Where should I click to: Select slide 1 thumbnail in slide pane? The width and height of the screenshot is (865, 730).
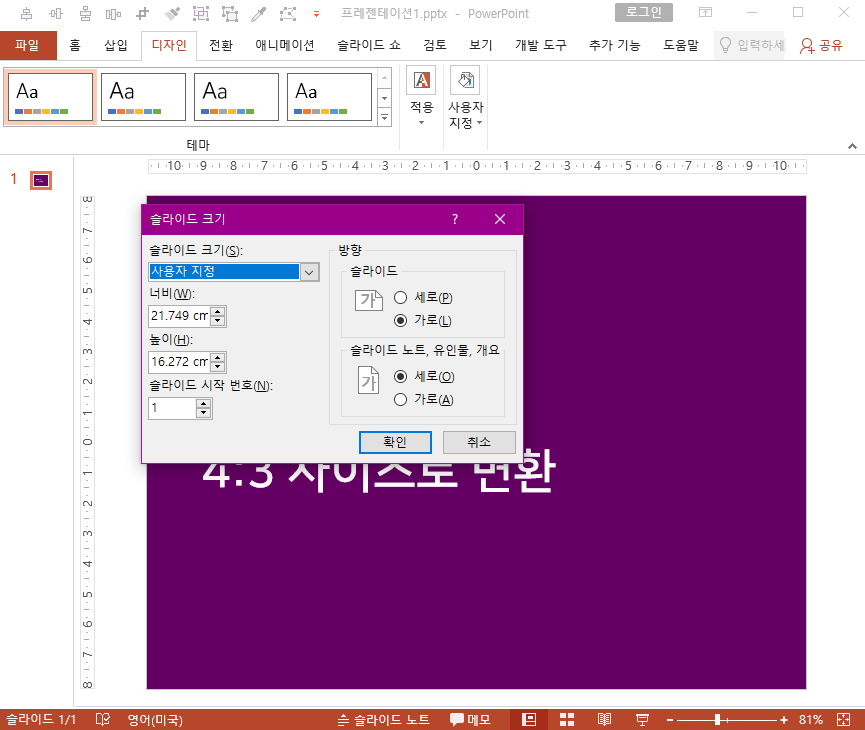[41, 180]
